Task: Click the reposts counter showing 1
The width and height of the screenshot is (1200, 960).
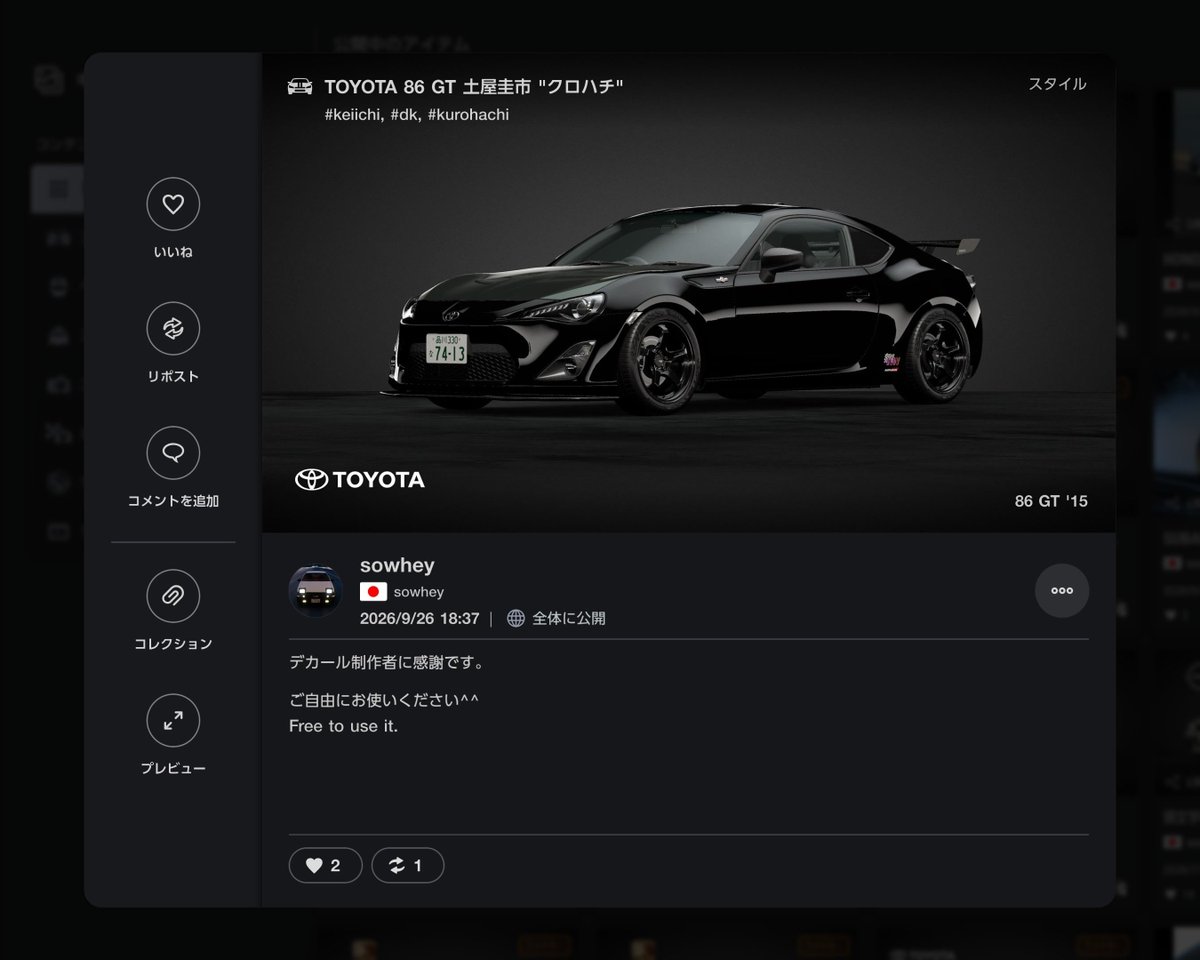Action: [407, 865]
